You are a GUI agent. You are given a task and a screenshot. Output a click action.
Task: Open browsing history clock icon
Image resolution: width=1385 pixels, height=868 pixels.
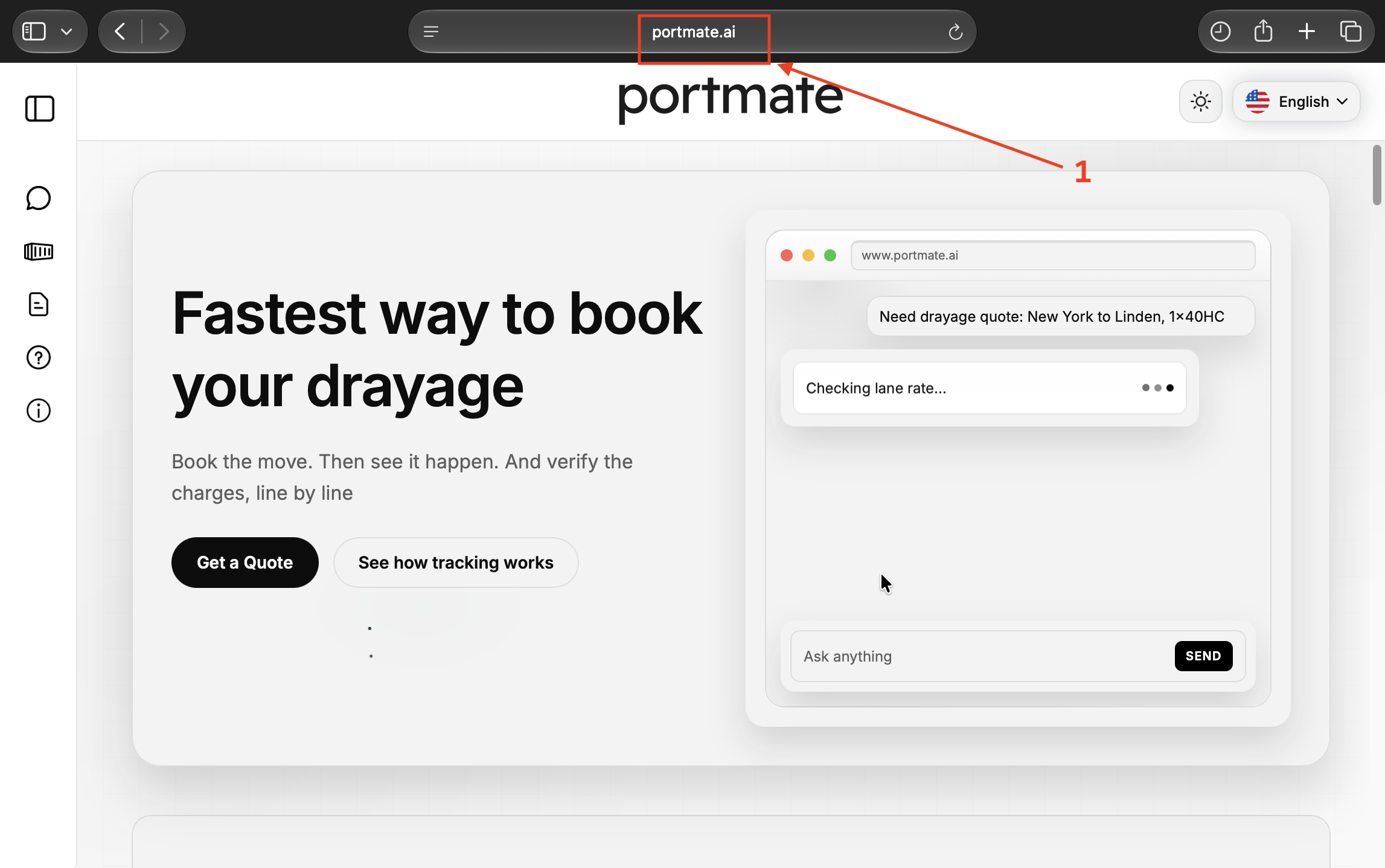pos(1220,31)
